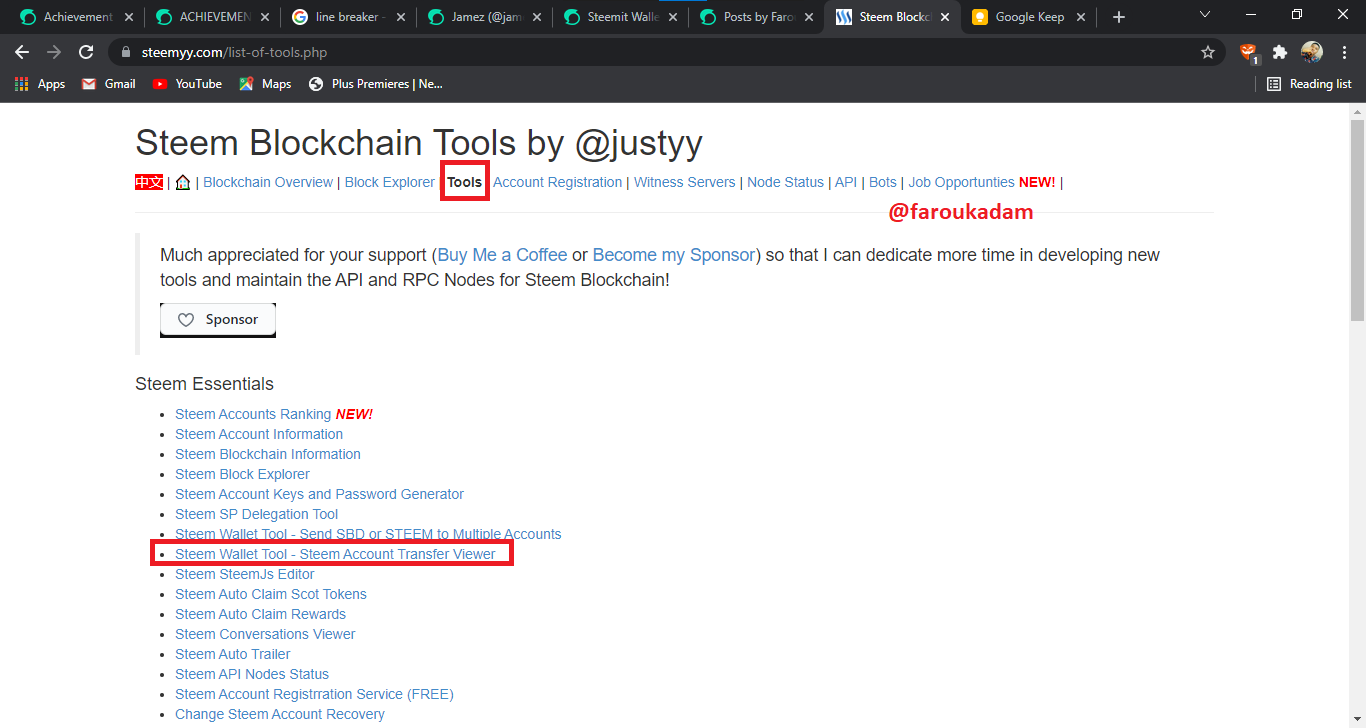
Task: Switch language with the 中文 link
Action: coord(149,182)
